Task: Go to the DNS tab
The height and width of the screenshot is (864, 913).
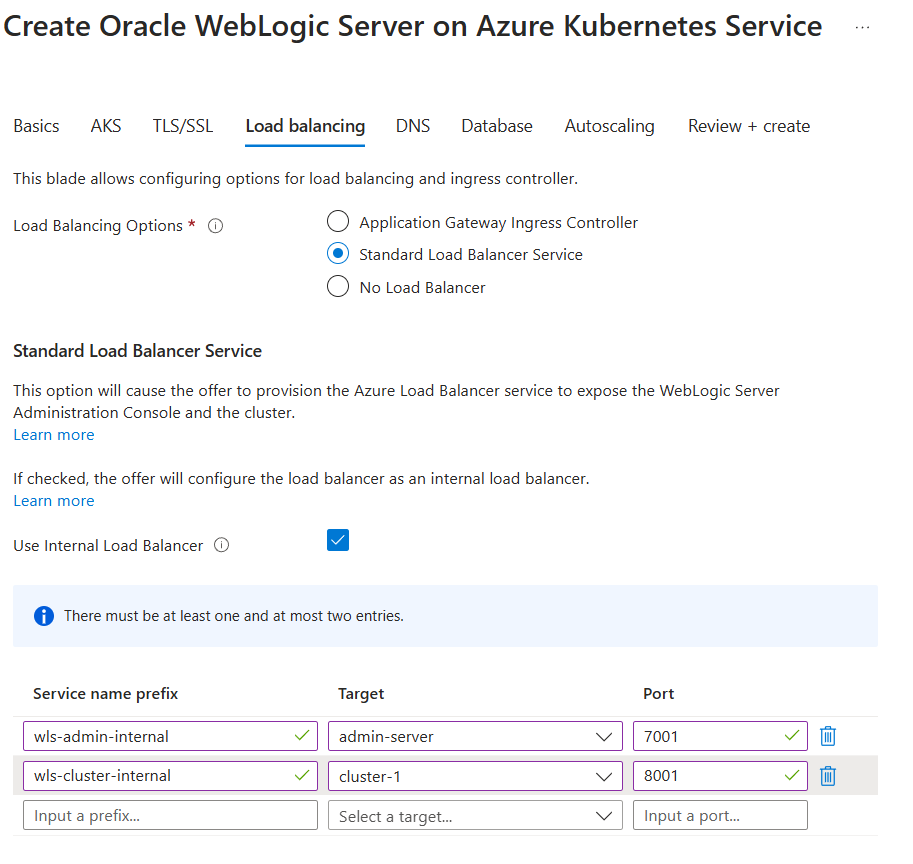Action: (x=413, y=126)
